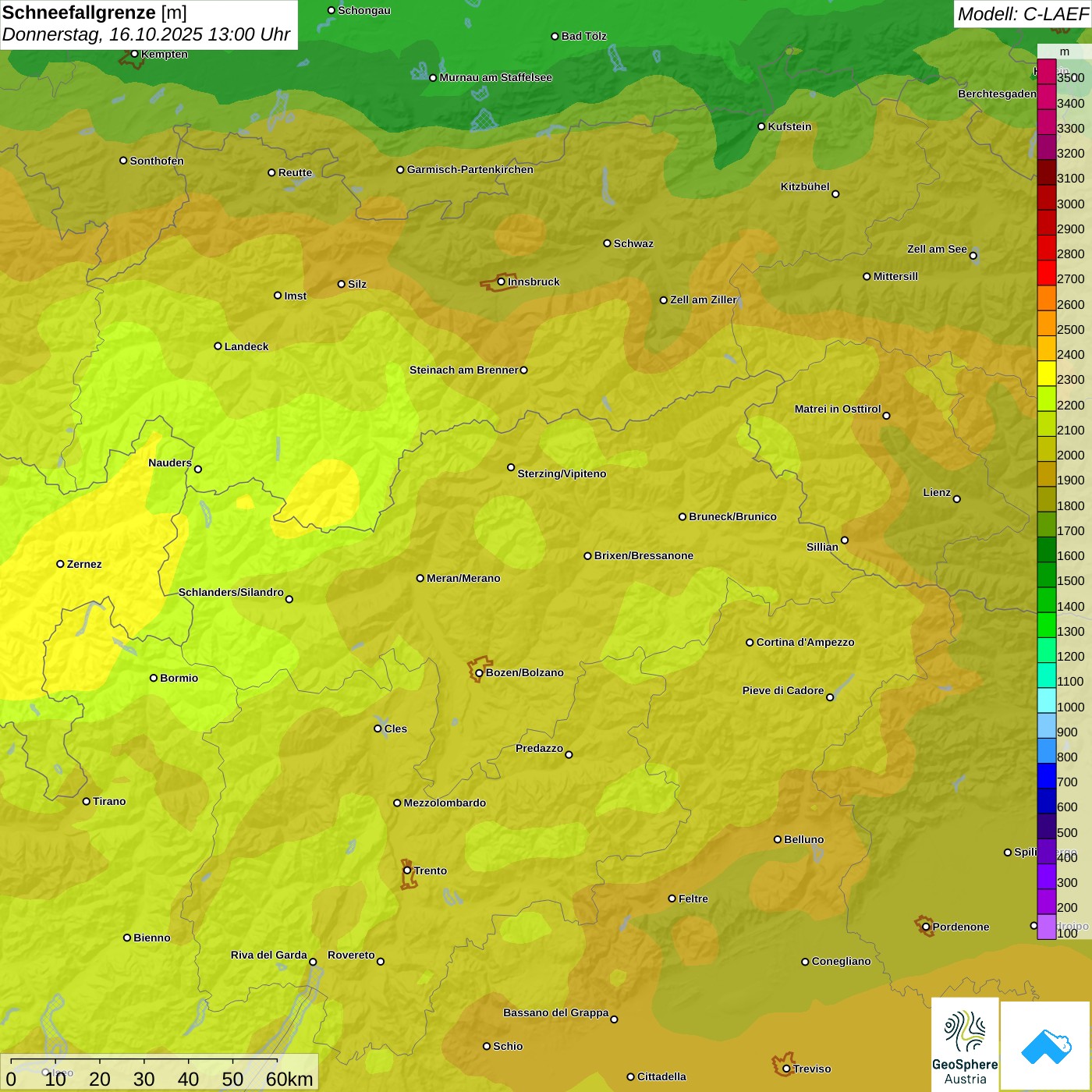Click the Bad Tölz marker dot

pos(555,36)
